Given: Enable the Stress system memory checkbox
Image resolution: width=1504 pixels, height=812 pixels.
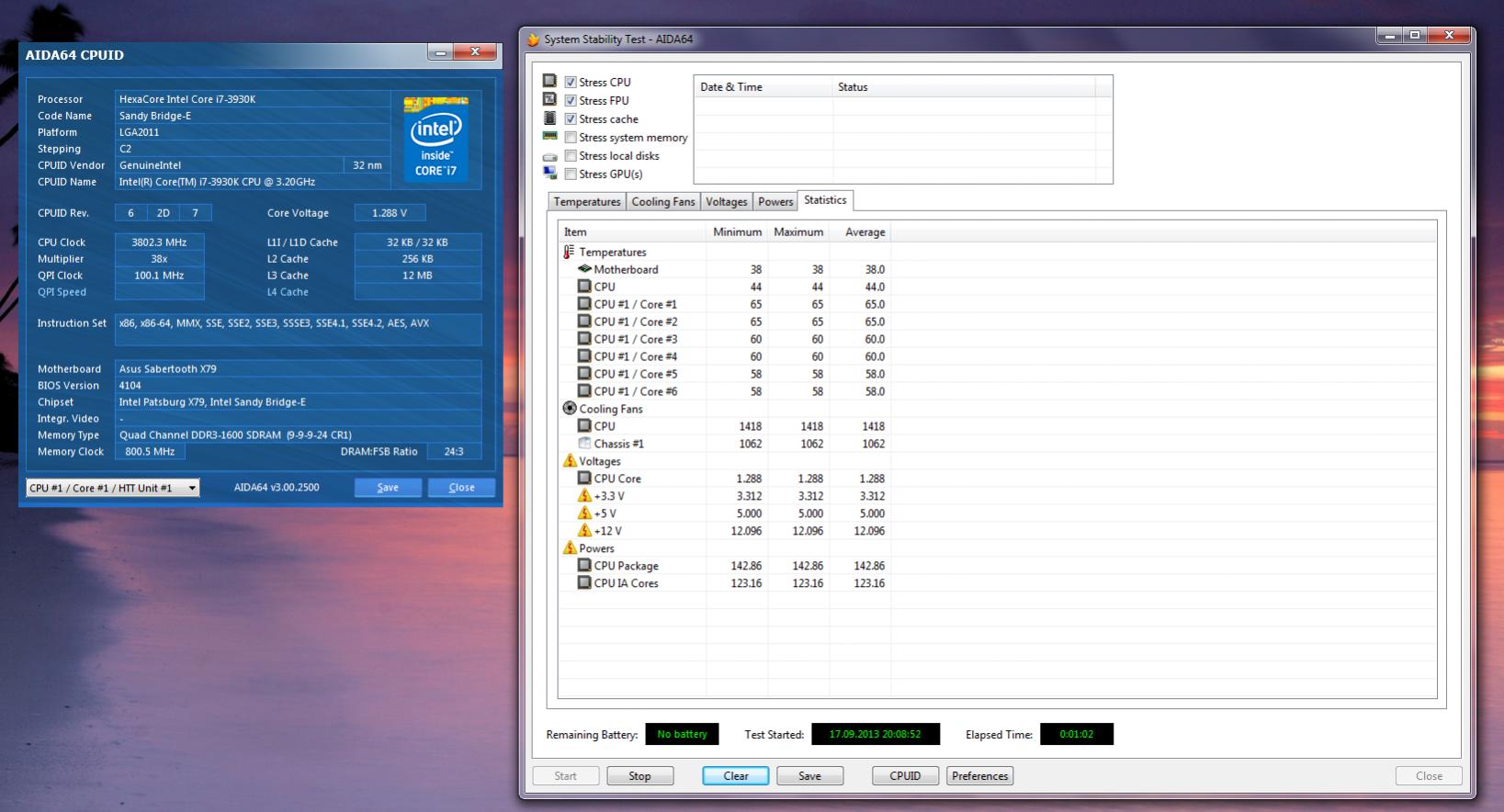Looking at the screenshot, I should (x=571, y=138).
